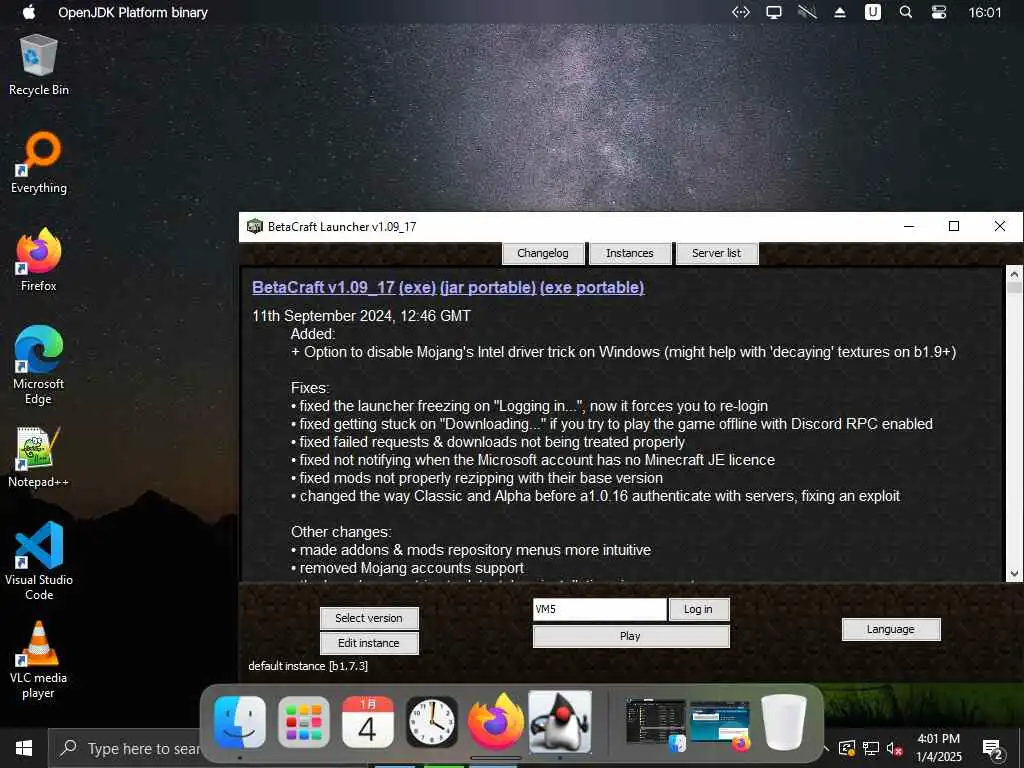Screen dimensions: 1024x768
Task: Open the minimized dark window thumbnail in dock
Action: coord(656,723)
